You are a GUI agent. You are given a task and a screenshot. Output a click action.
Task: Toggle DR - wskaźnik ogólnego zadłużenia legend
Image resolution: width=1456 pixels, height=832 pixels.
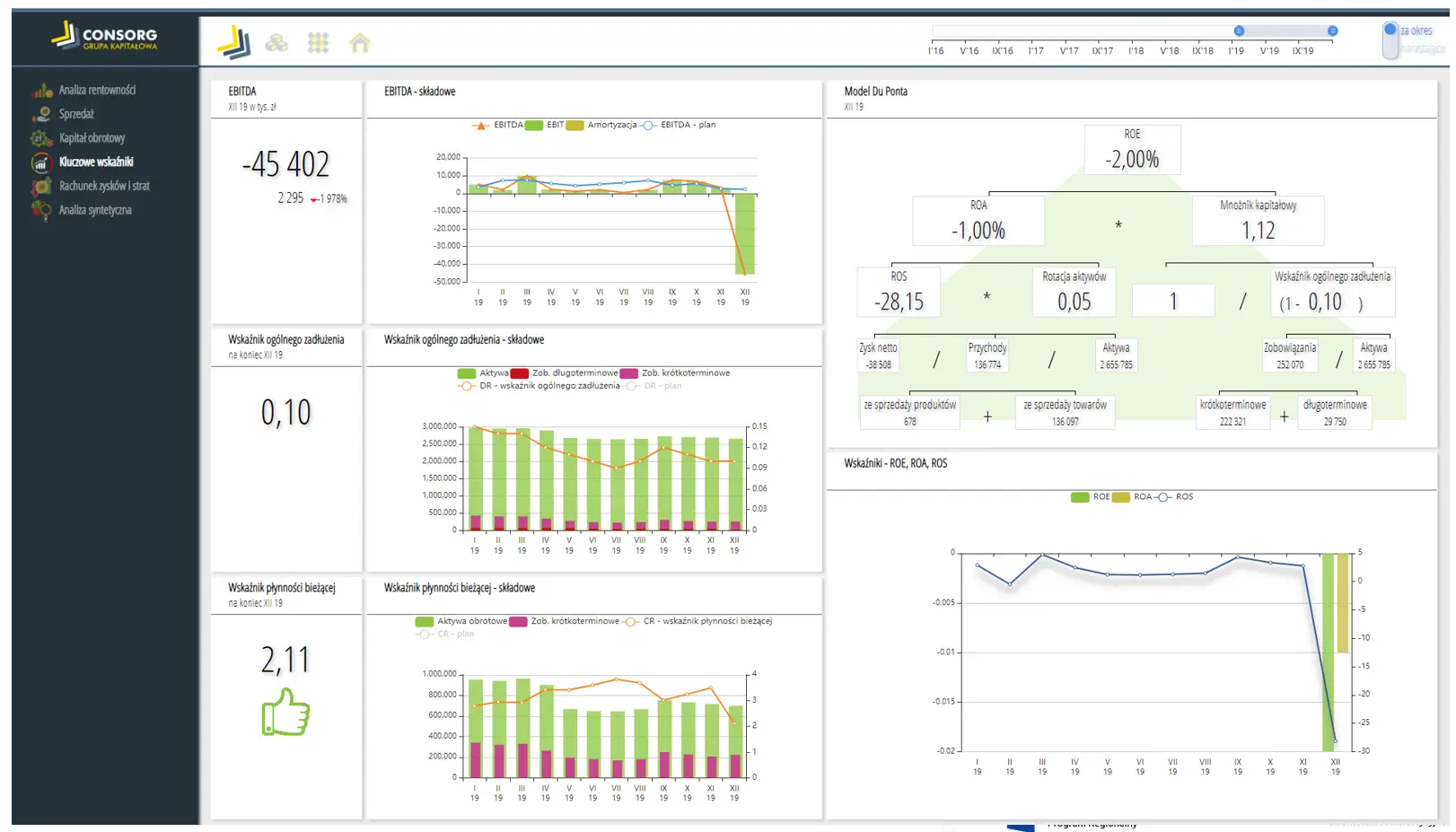click(539, 386)
